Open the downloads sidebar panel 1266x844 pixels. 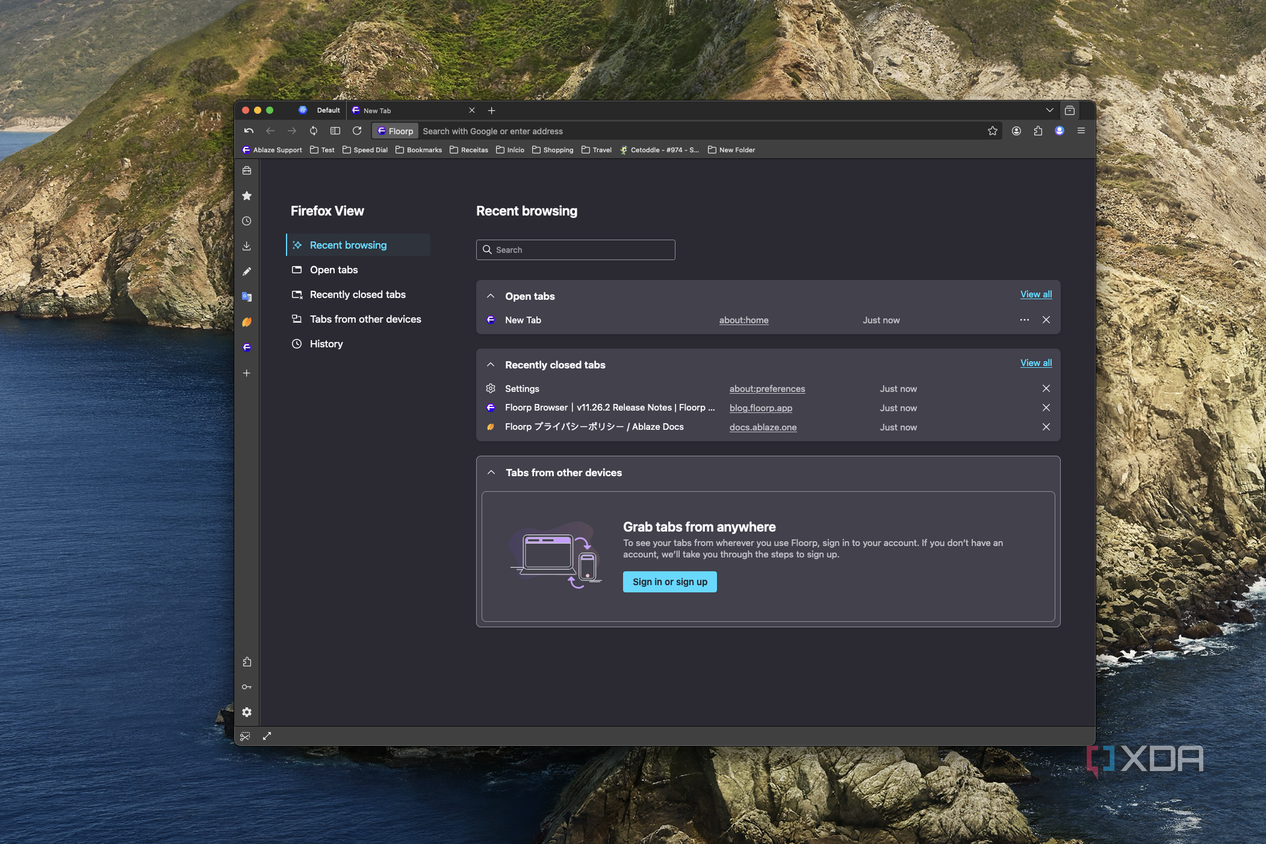pyautogui.click(x=247, y=246)
